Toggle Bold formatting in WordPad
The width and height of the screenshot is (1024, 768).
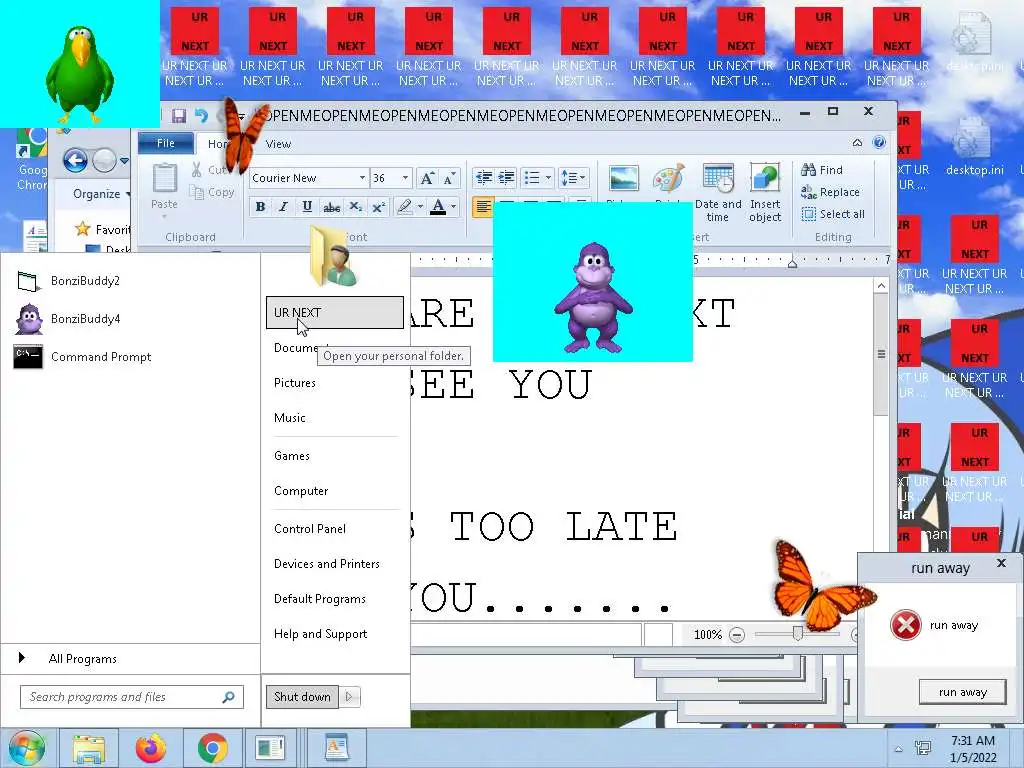[x=260, y=207]
